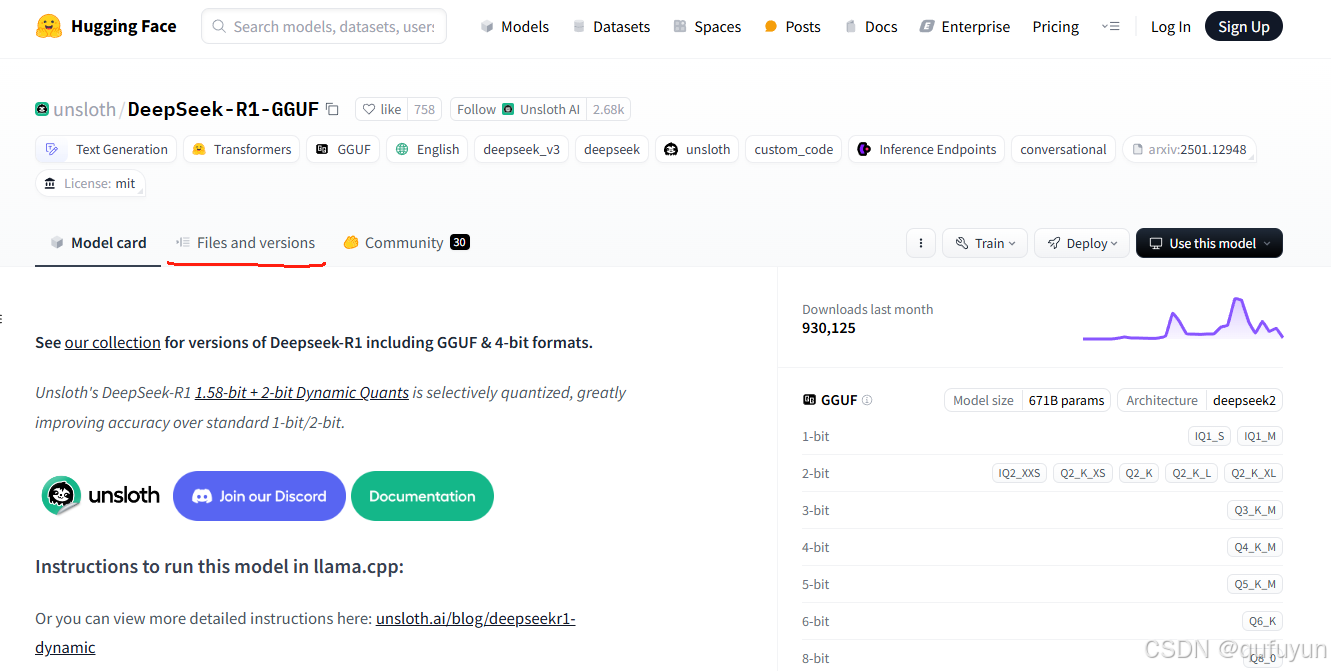Screen dimensions: 1331x671
Task: Select the Q2_K quantization
Action: point(1138,473)
